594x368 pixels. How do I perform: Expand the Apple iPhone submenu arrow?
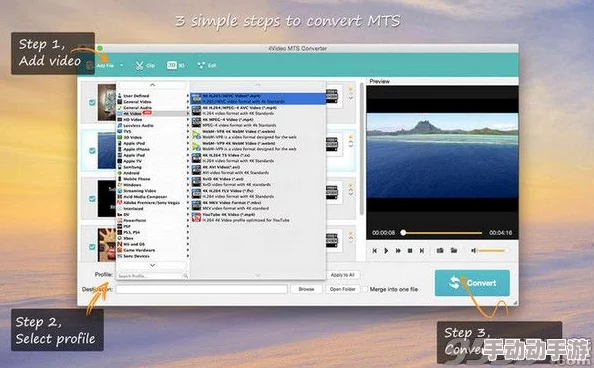(x=188, y=149)
